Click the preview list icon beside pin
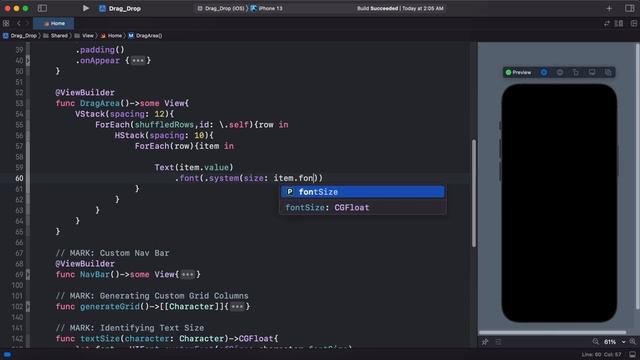 pos(498,342)
